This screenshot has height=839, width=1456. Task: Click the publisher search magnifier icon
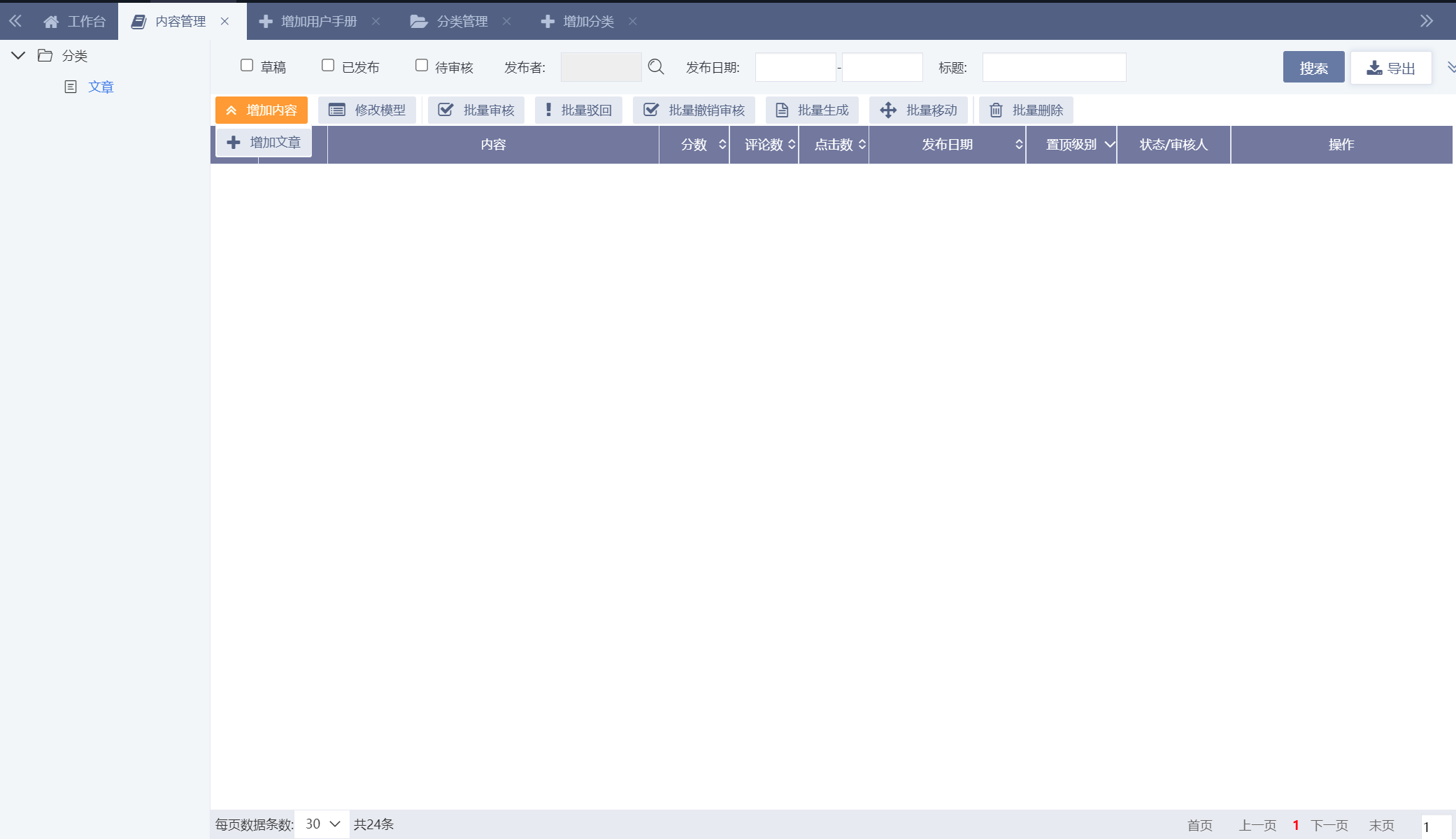[x=655, y=67]
